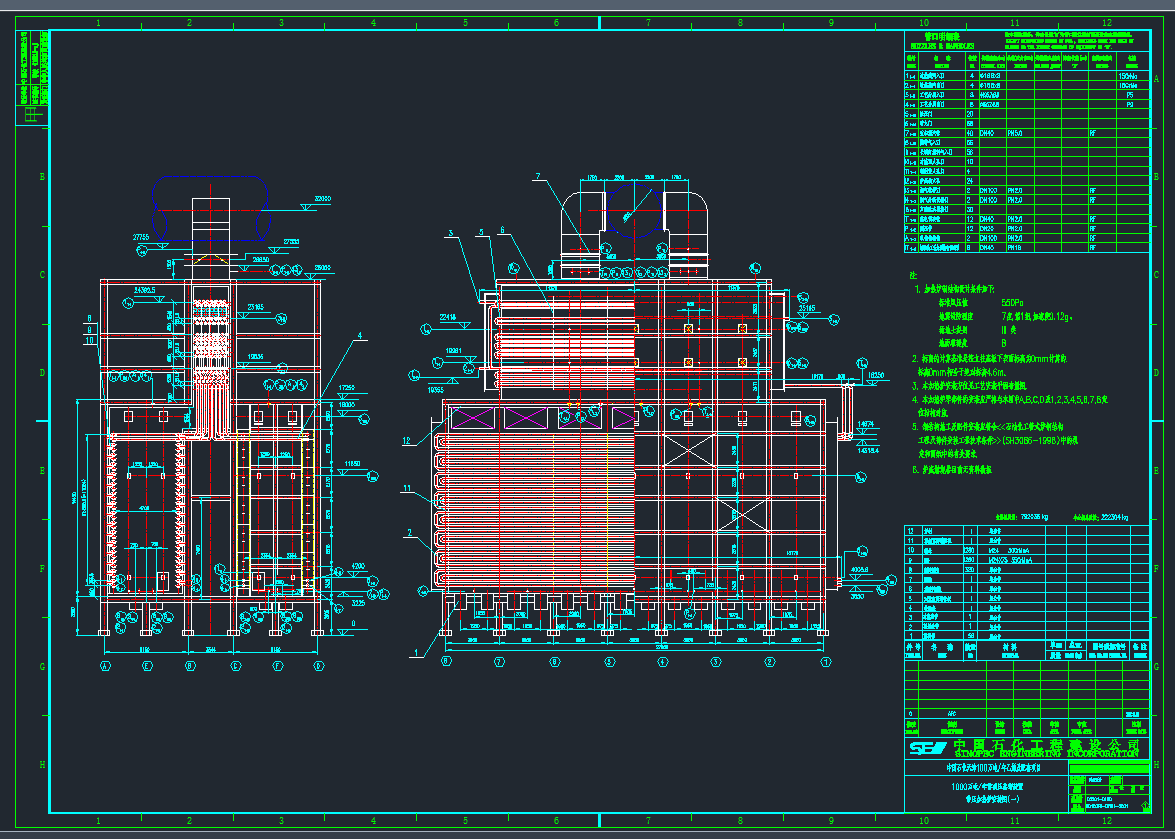Screen dimensions: 1175x839
Task: Select the AFC revision entry in title block
Action: coord(950,714)
